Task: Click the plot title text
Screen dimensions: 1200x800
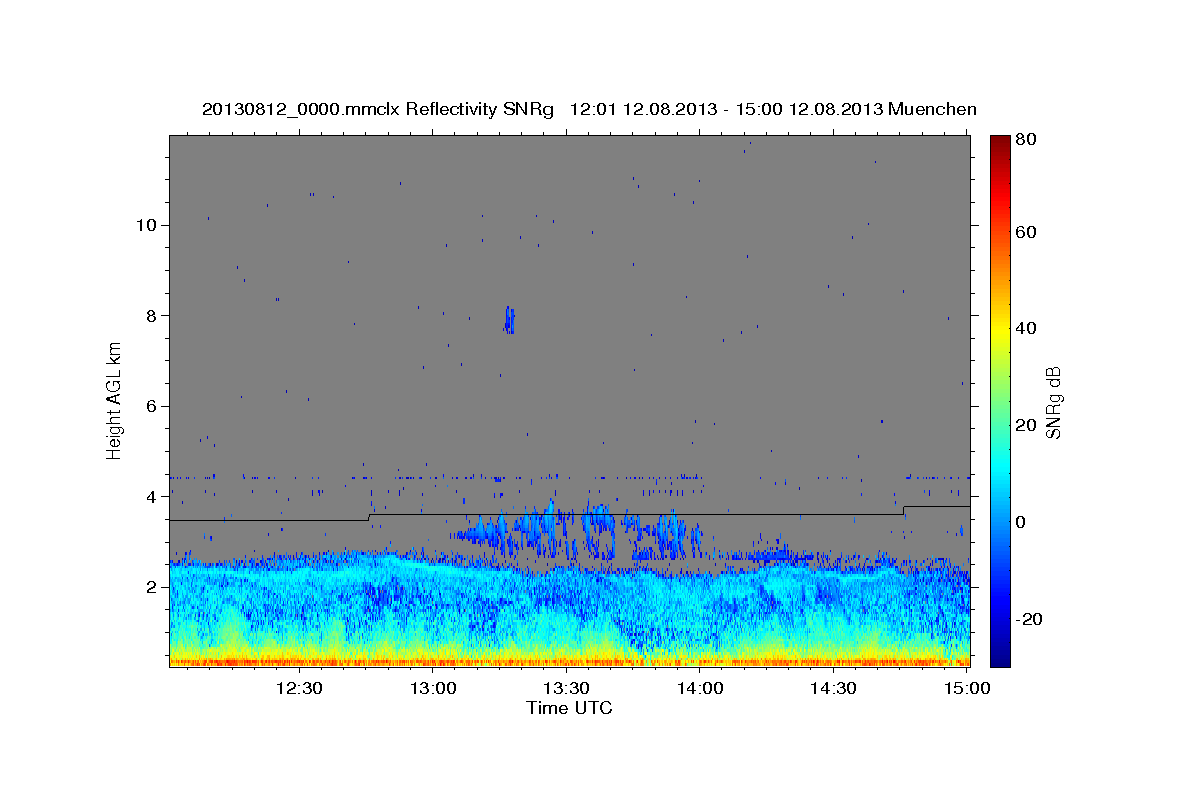Action: coord(589,109)
